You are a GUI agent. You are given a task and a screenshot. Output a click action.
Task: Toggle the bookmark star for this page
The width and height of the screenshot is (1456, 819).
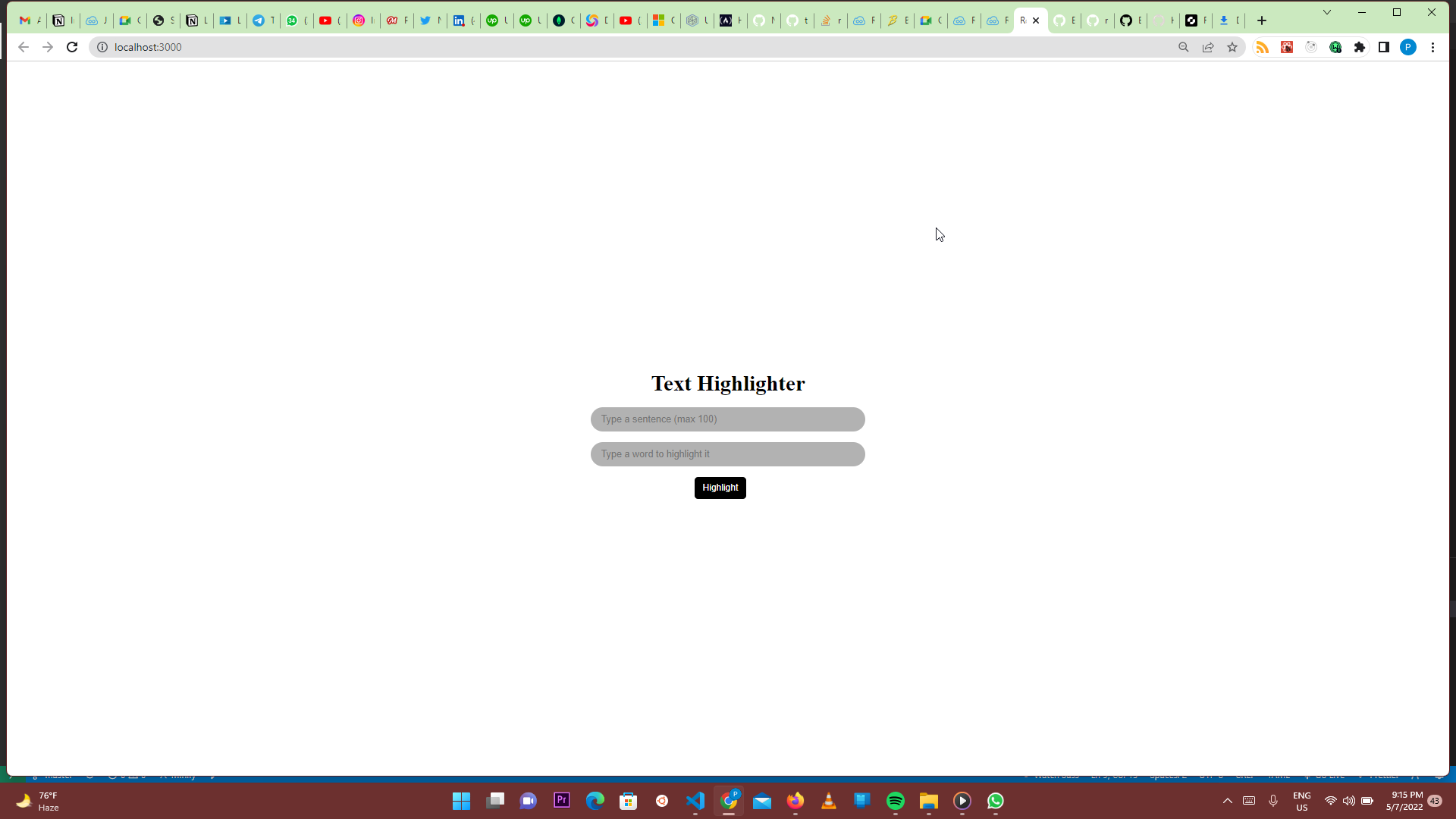[x=1232, y=47]
